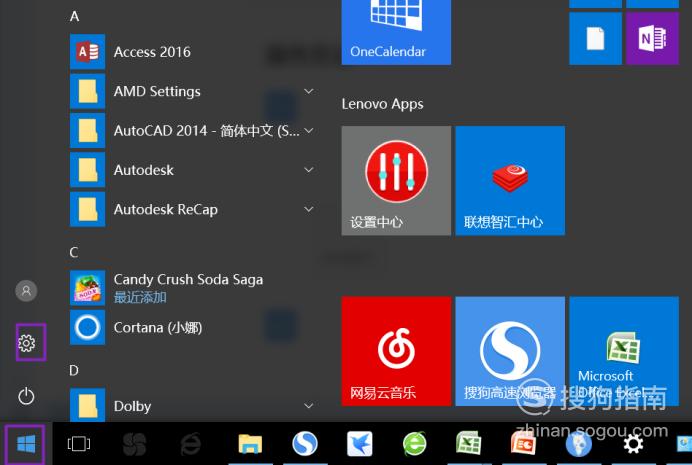Open the user account icon

click(x=26, y=290)
